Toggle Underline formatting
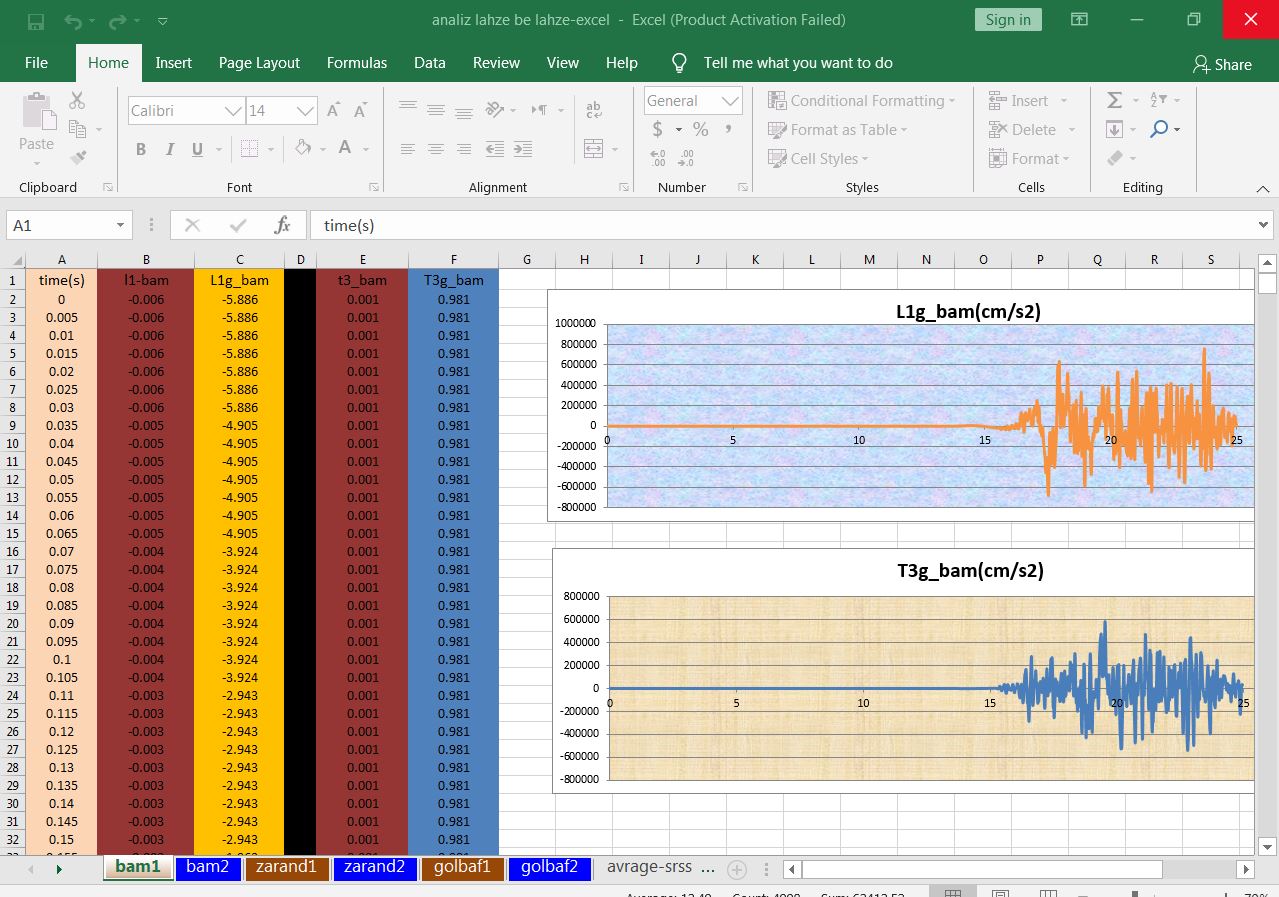This screenshot has width=1279, height=897. point(197,149)
